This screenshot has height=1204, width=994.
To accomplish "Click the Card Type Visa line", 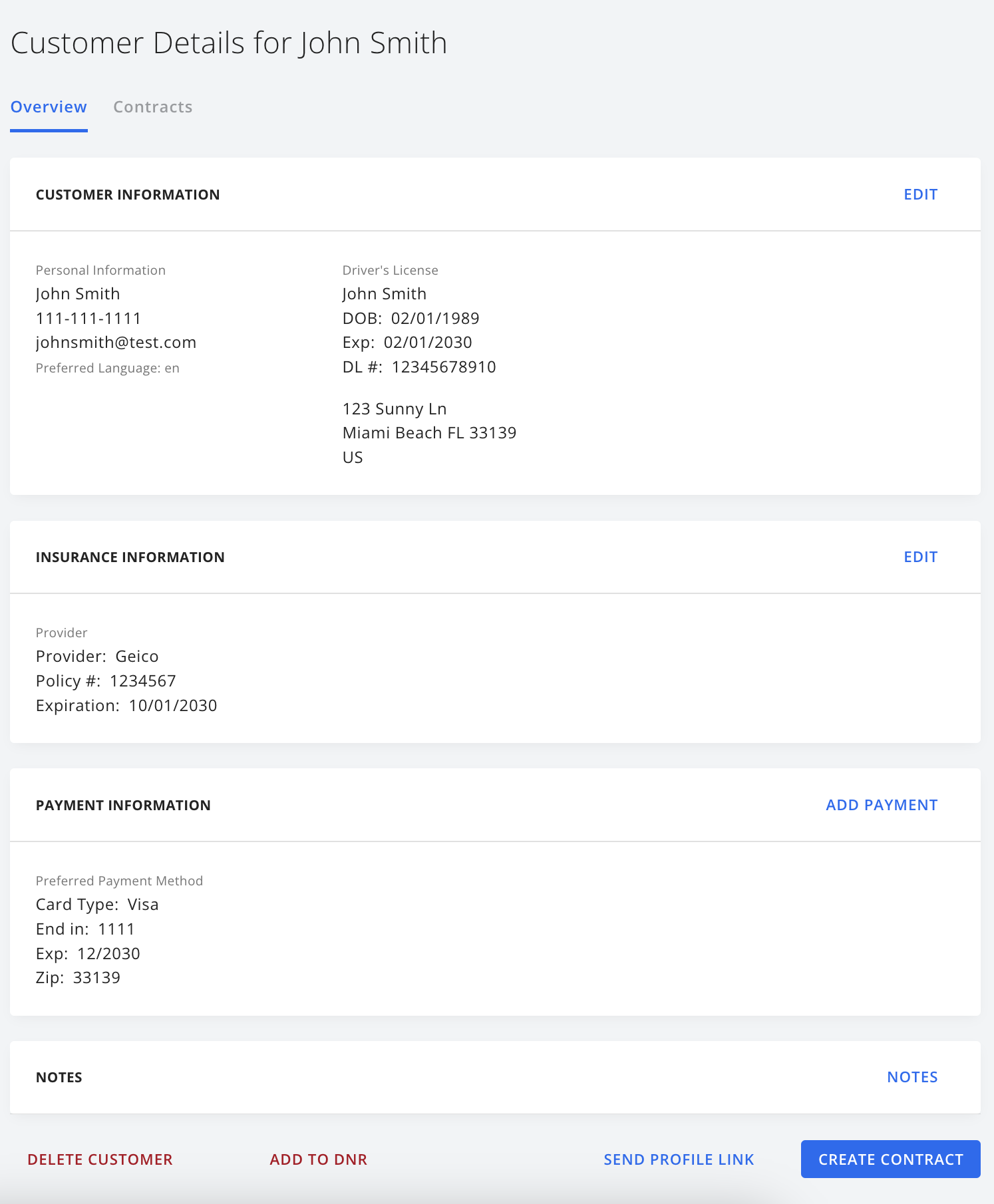I will 97,905.
